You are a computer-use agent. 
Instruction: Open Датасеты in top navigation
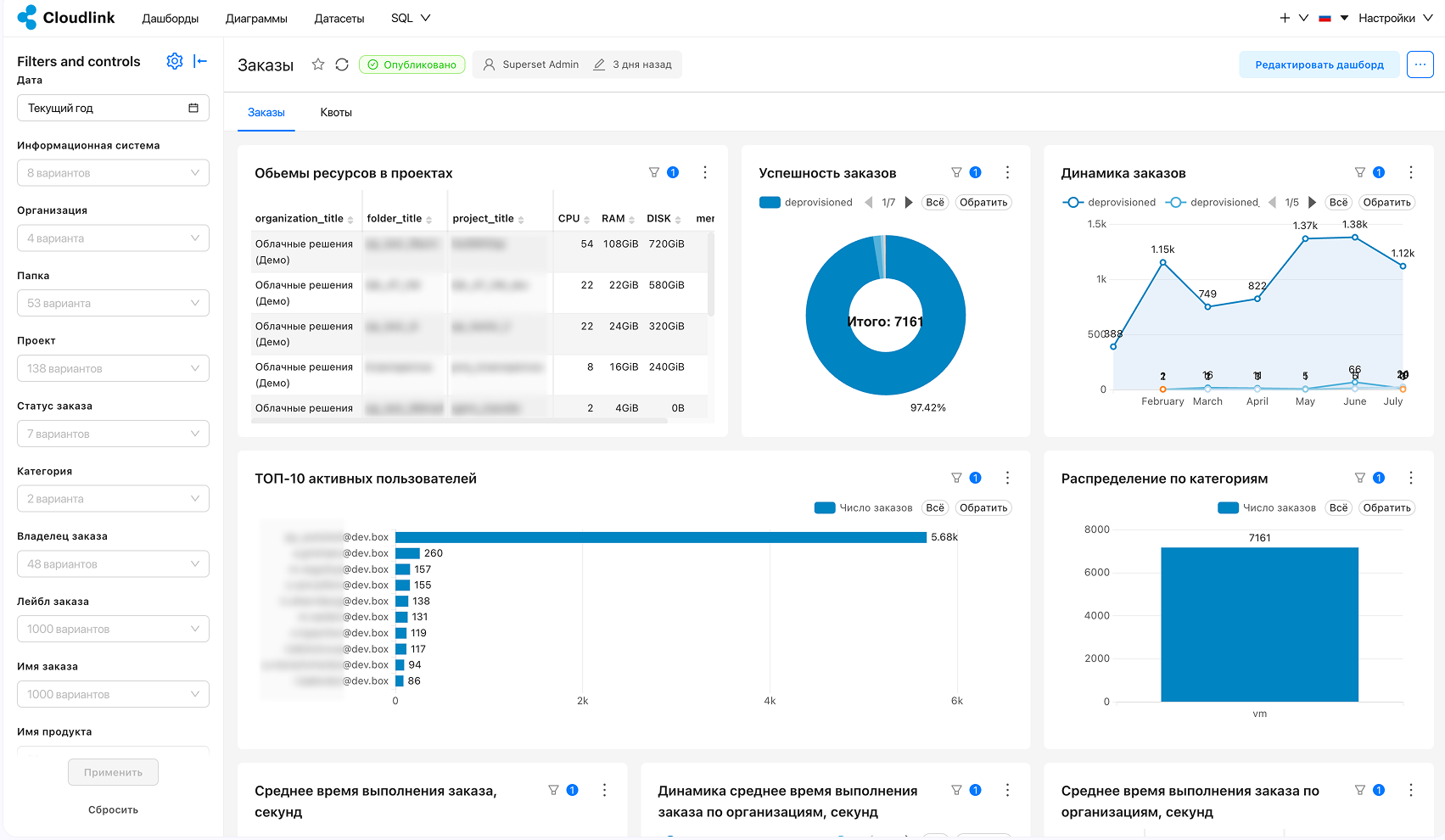[x=339, y=18]
